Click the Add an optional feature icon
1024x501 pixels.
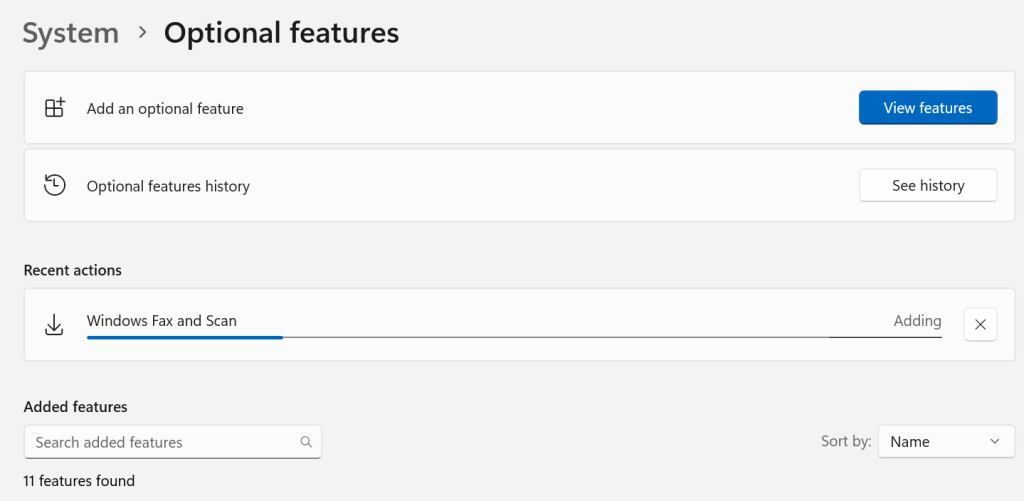[55, 108]
